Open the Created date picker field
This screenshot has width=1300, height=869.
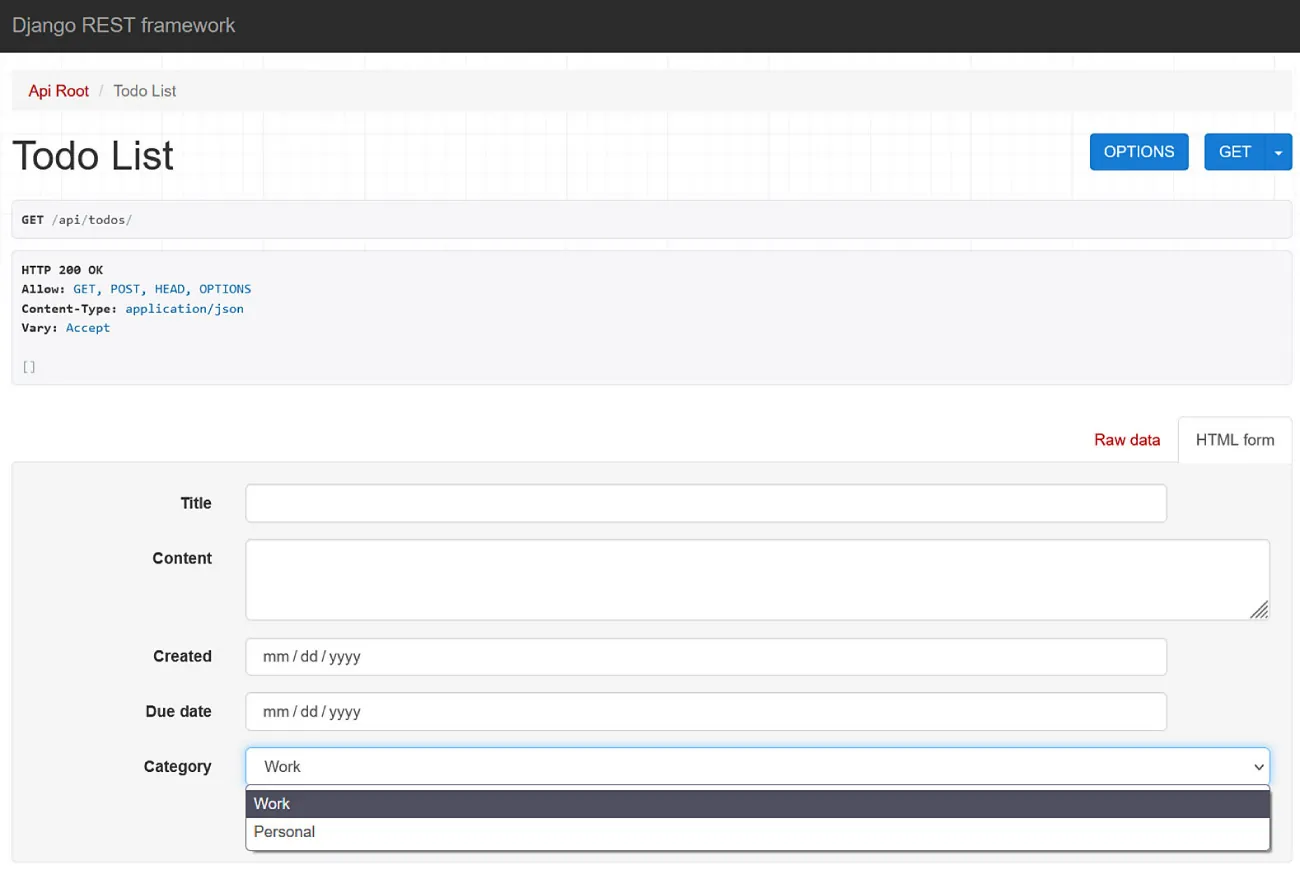tap(706, 656)
